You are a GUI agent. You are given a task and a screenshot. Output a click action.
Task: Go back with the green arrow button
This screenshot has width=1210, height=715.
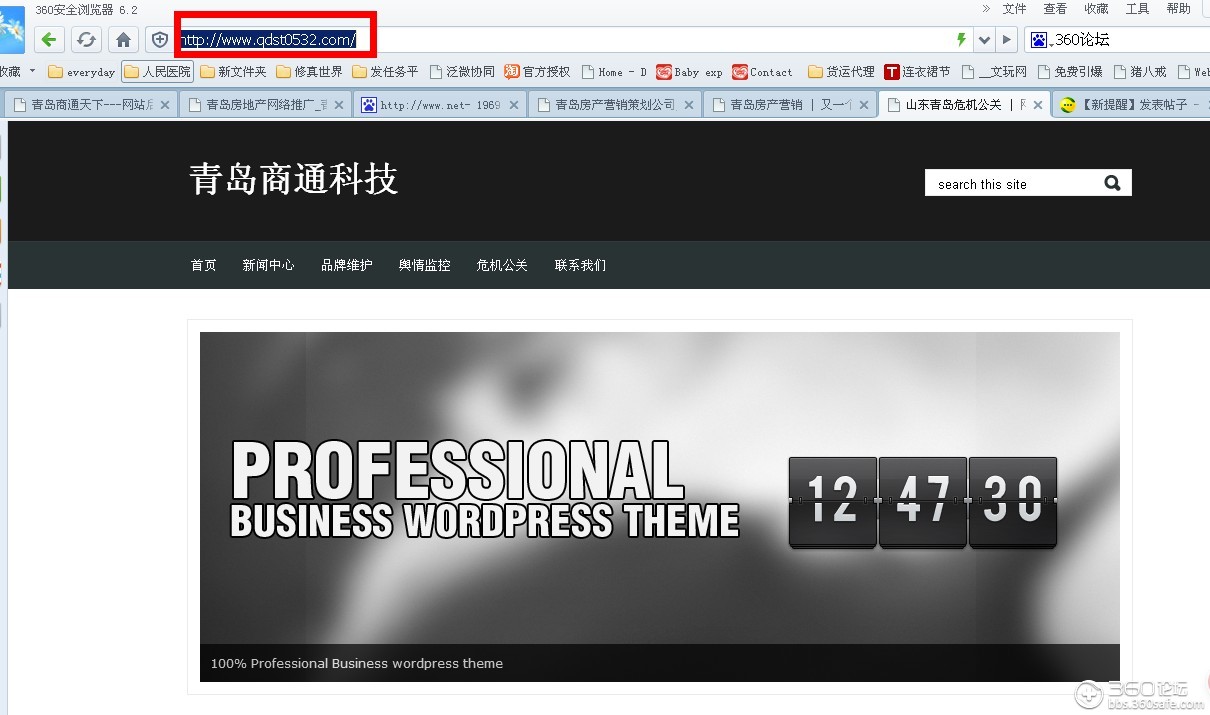[49, 40]
